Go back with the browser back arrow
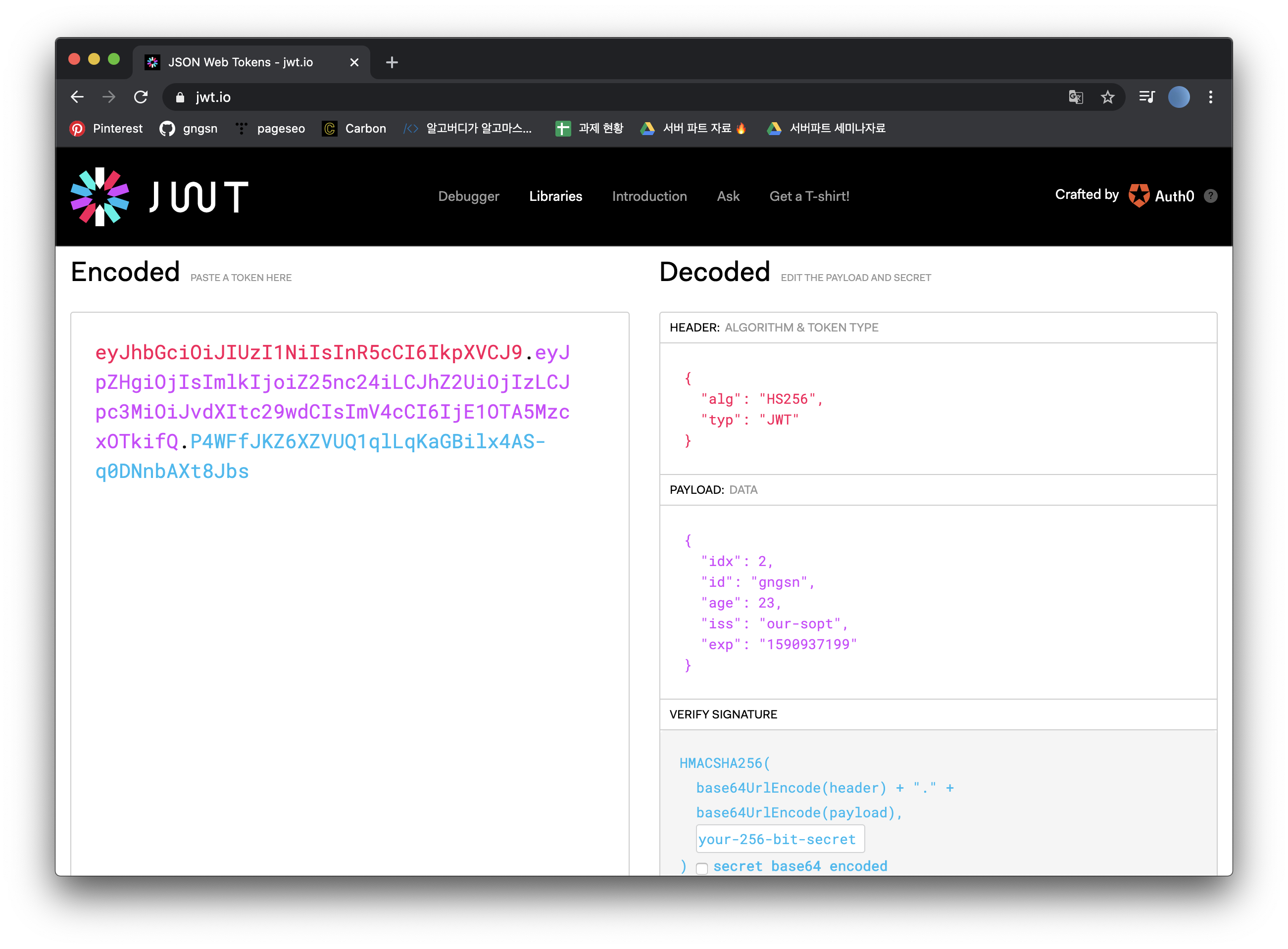Screen dimensions: 1288x949 pos(78,97)
